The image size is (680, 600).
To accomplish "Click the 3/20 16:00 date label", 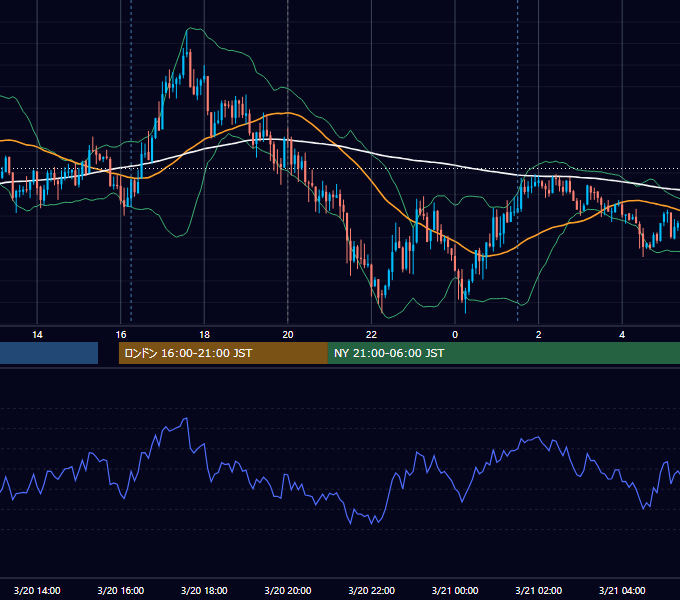I will click(121, 590).
